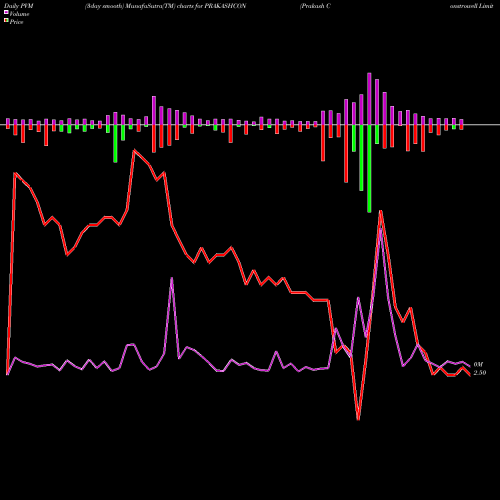The image size is (500, 500).
Task: Click the '2.50' price axis label
Action: pyautogui.click(x=480, y=373)
